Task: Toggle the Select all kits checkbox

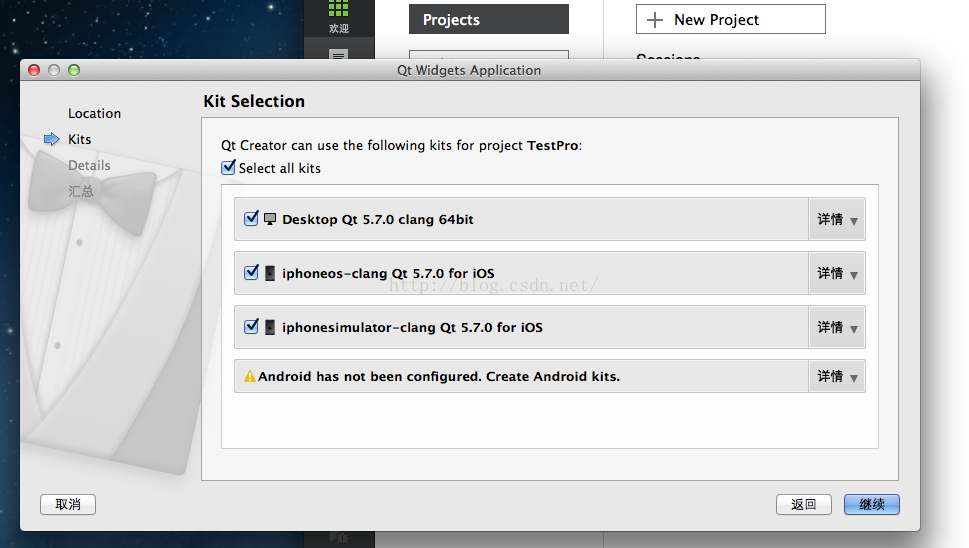Action: (229, 167)
